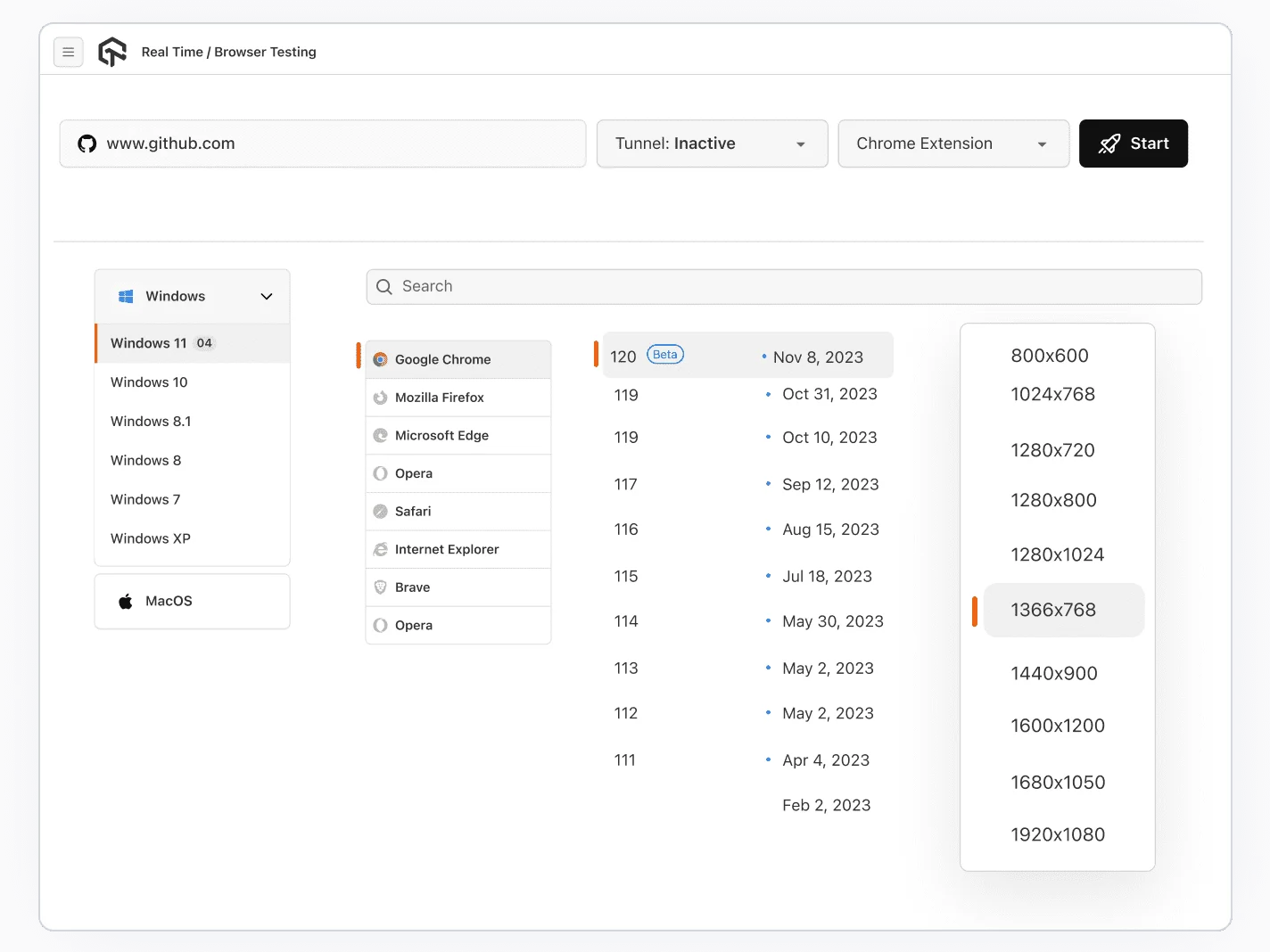Image resolution: width=1270 pixels, height=952 pixels.
Task: Select the MacOS tab
Action: (x=169, y=601)
